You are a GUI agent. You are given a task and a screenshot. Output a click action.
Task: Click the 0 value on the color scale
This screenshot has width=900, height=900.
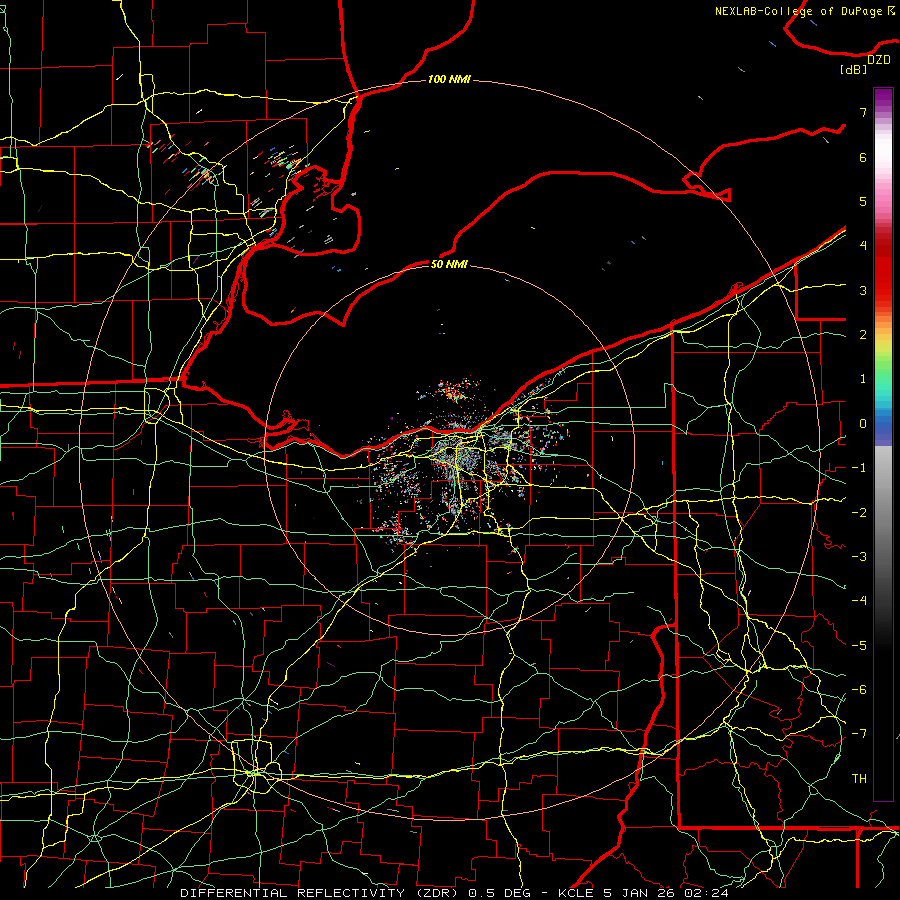coord(863,424)
